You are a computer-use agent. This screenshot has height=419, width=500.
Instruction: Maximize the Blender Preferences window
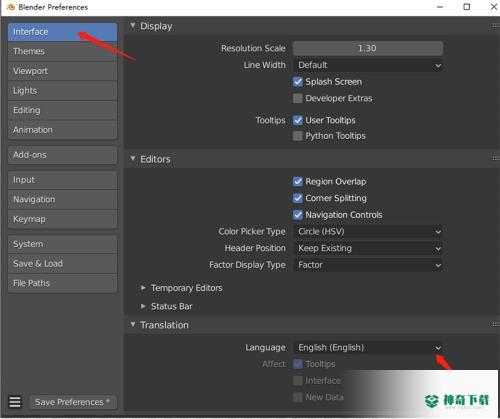[x=467, y=7]
